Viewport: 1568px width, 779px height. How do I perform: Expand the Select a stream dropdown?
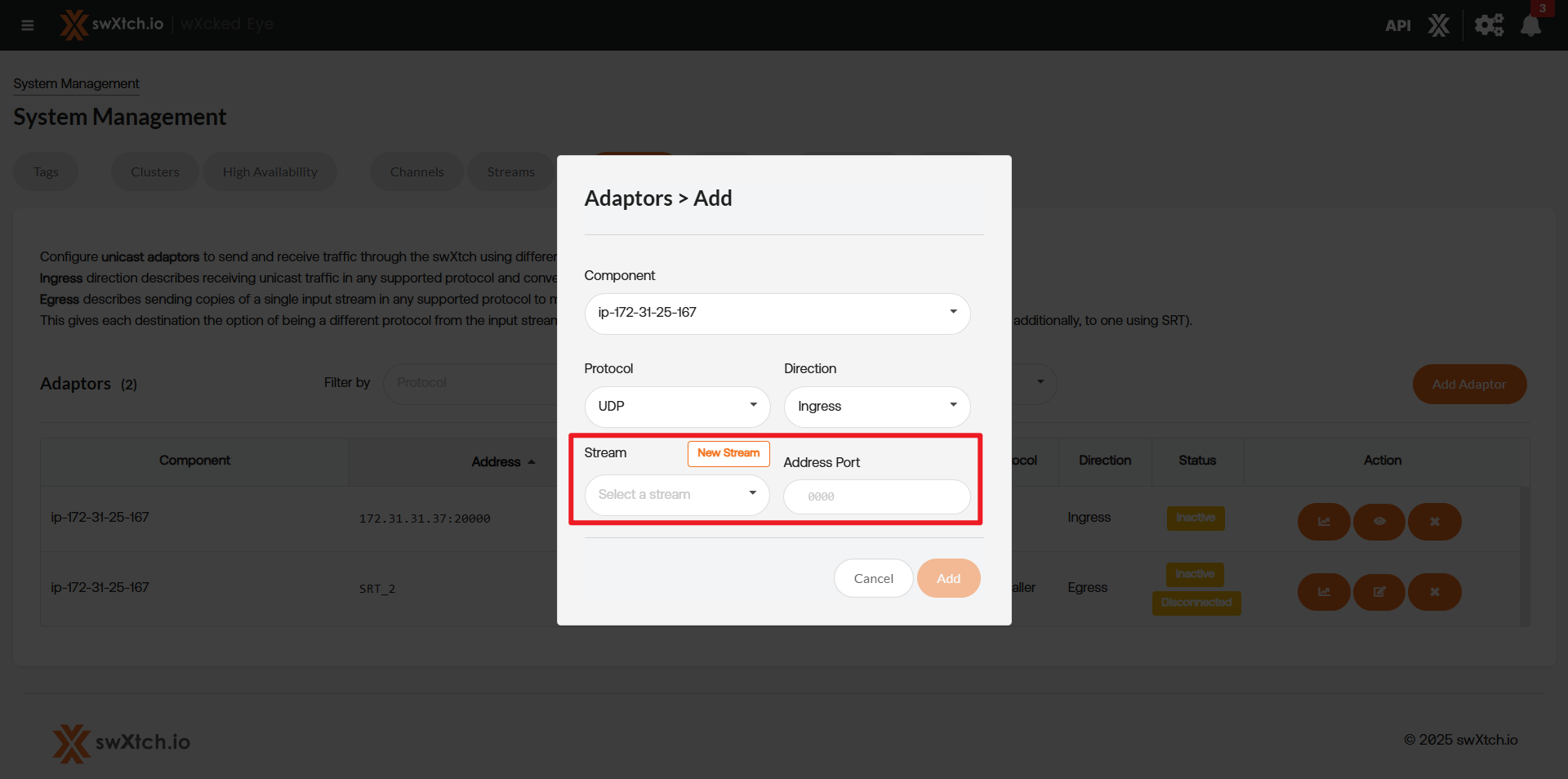[x=677, y=495]
